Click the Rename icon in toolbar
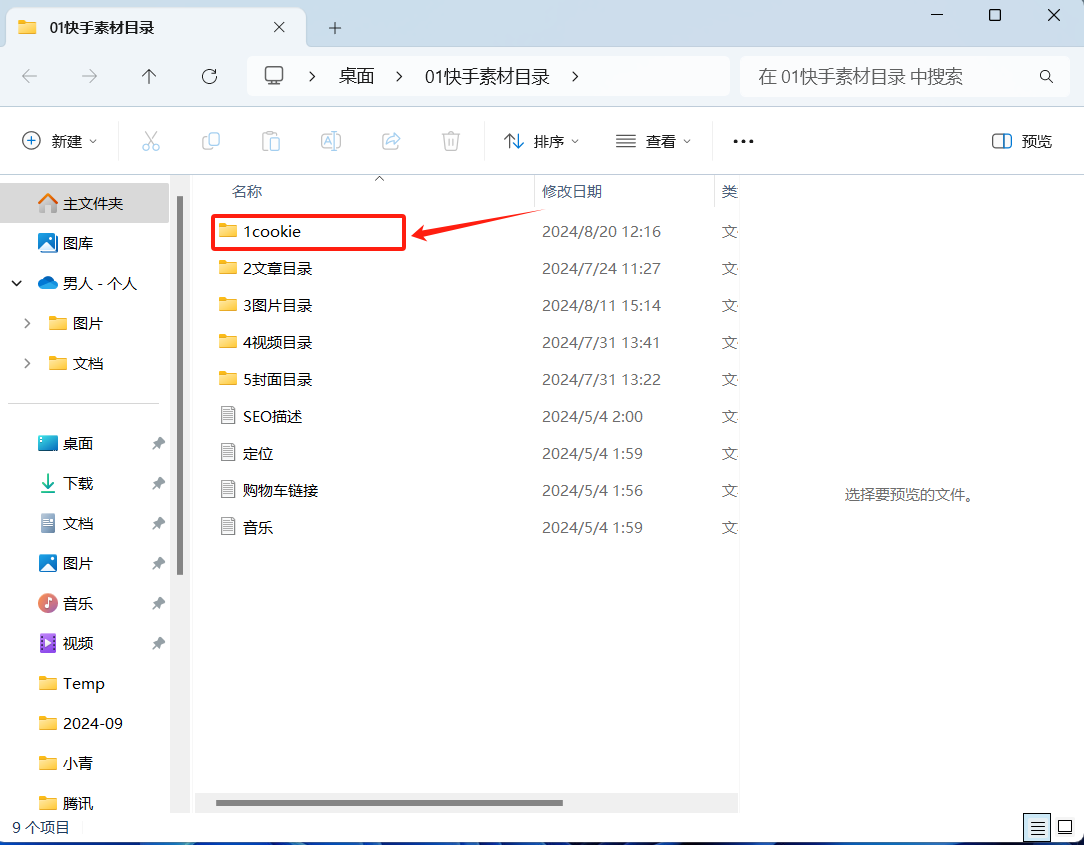 tap(331, 141)
